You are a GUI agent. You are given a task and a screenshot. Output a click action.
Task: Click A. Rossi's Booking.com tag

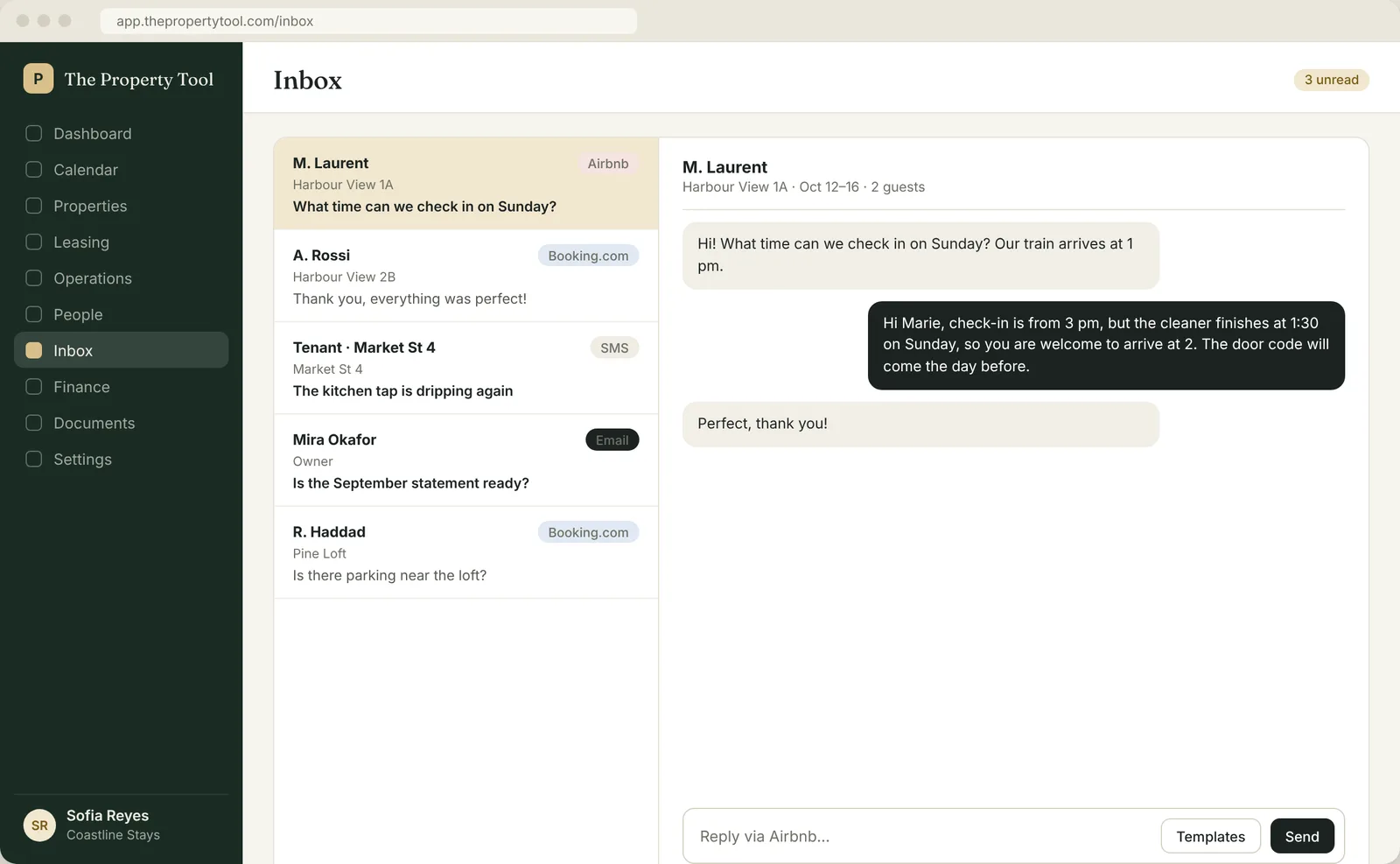coord(588,256)
